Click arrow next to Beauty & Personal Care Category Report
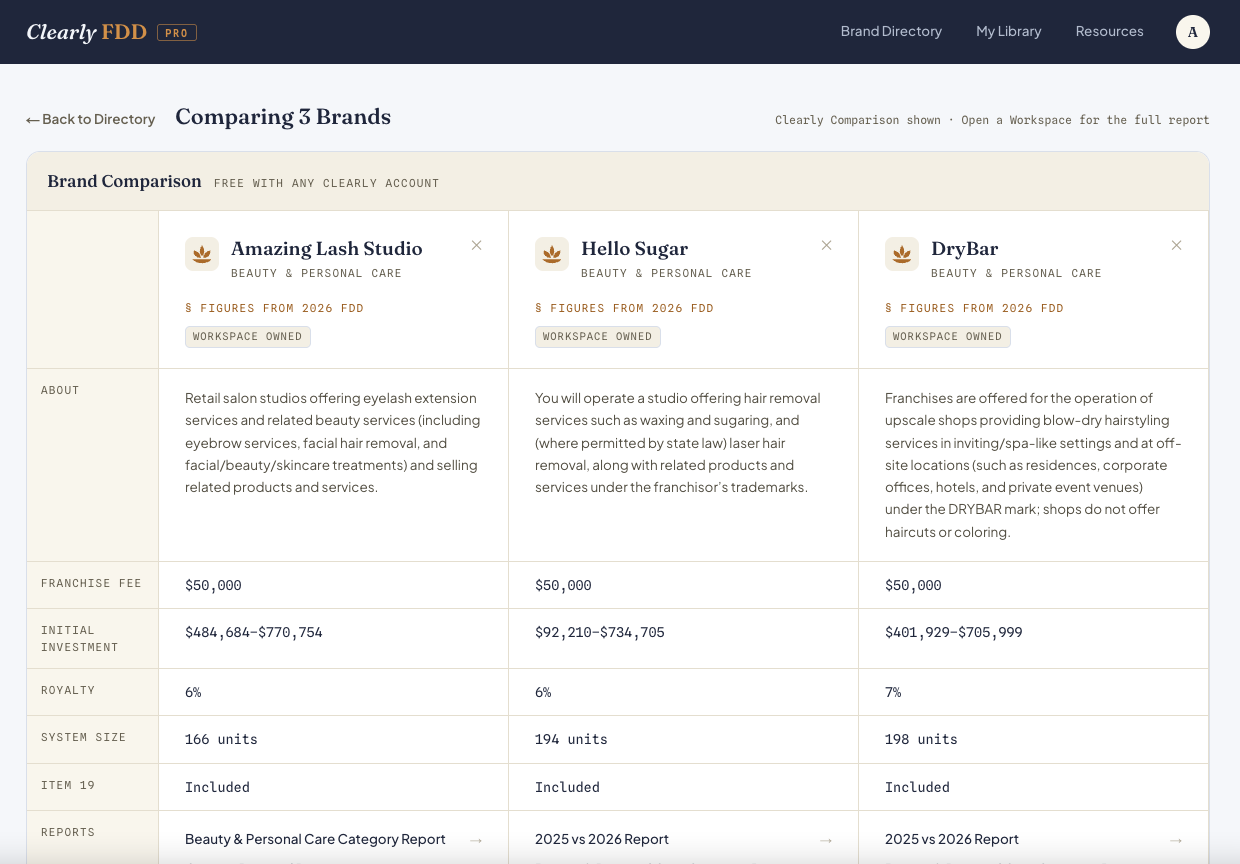 476,840
